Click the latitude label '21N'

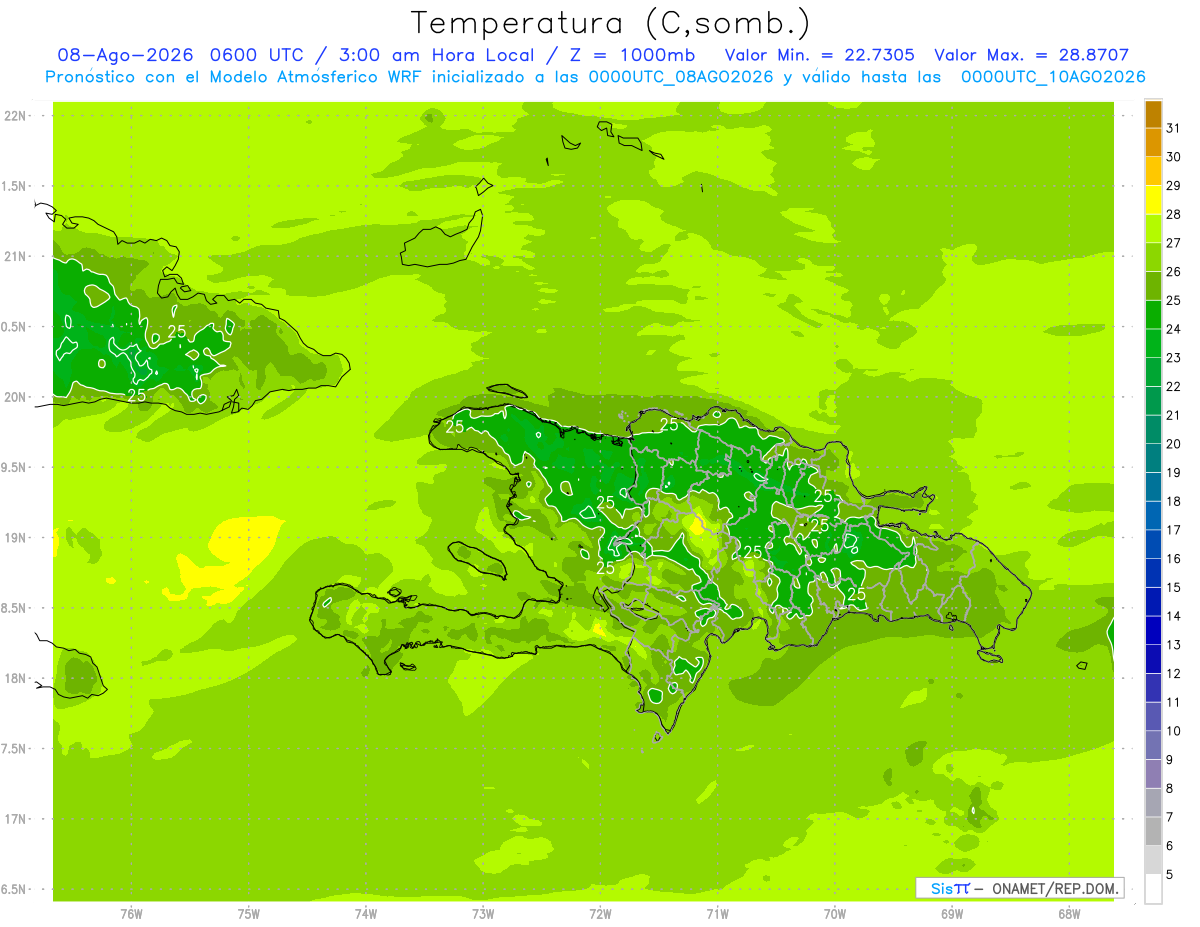click(x=15, y=257)
